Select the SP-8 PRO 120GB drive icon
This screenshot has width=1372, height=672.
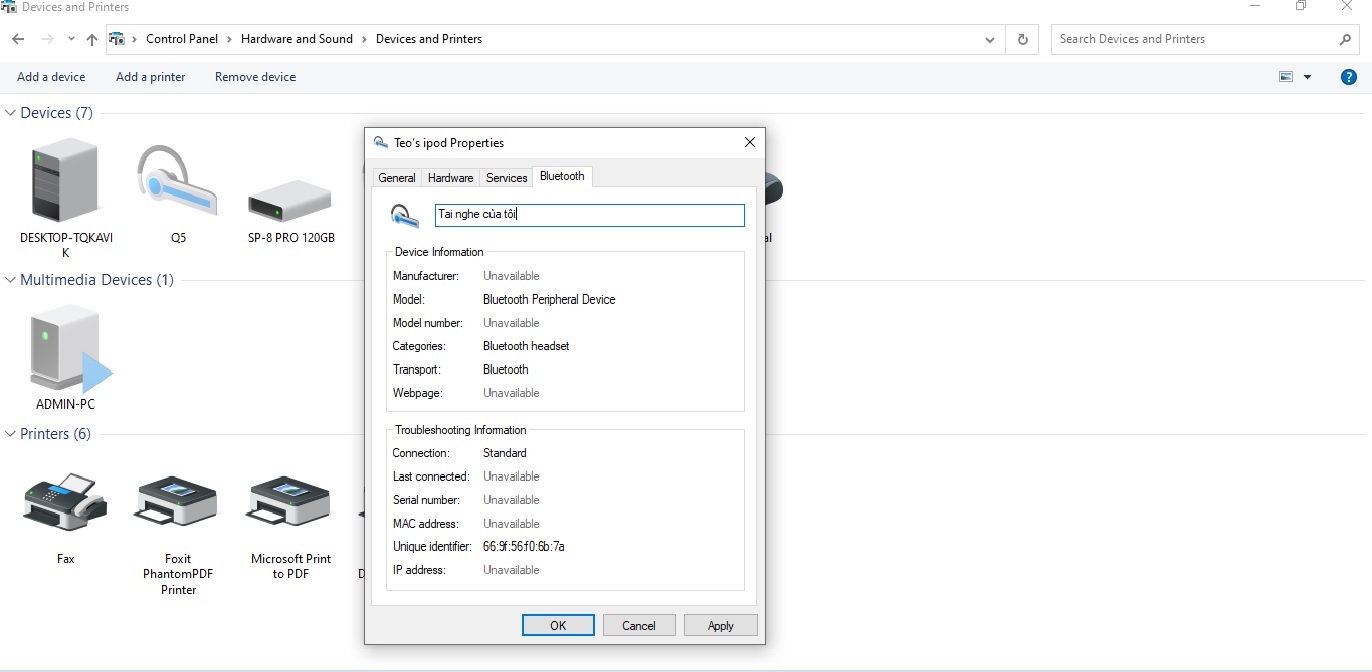(290, 200)
